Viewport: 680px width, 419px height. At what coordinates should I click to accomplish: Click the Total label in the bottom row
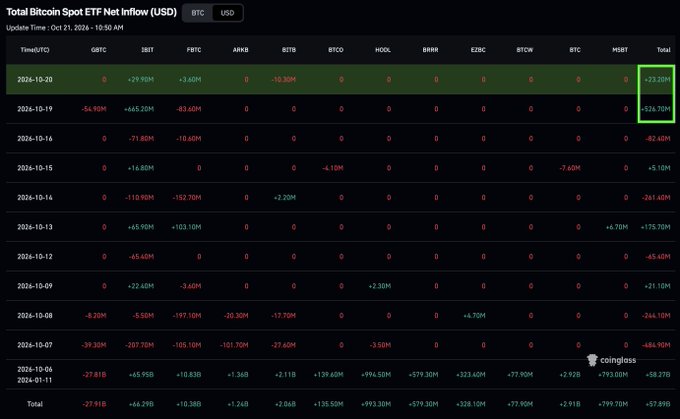coord(35,404)
